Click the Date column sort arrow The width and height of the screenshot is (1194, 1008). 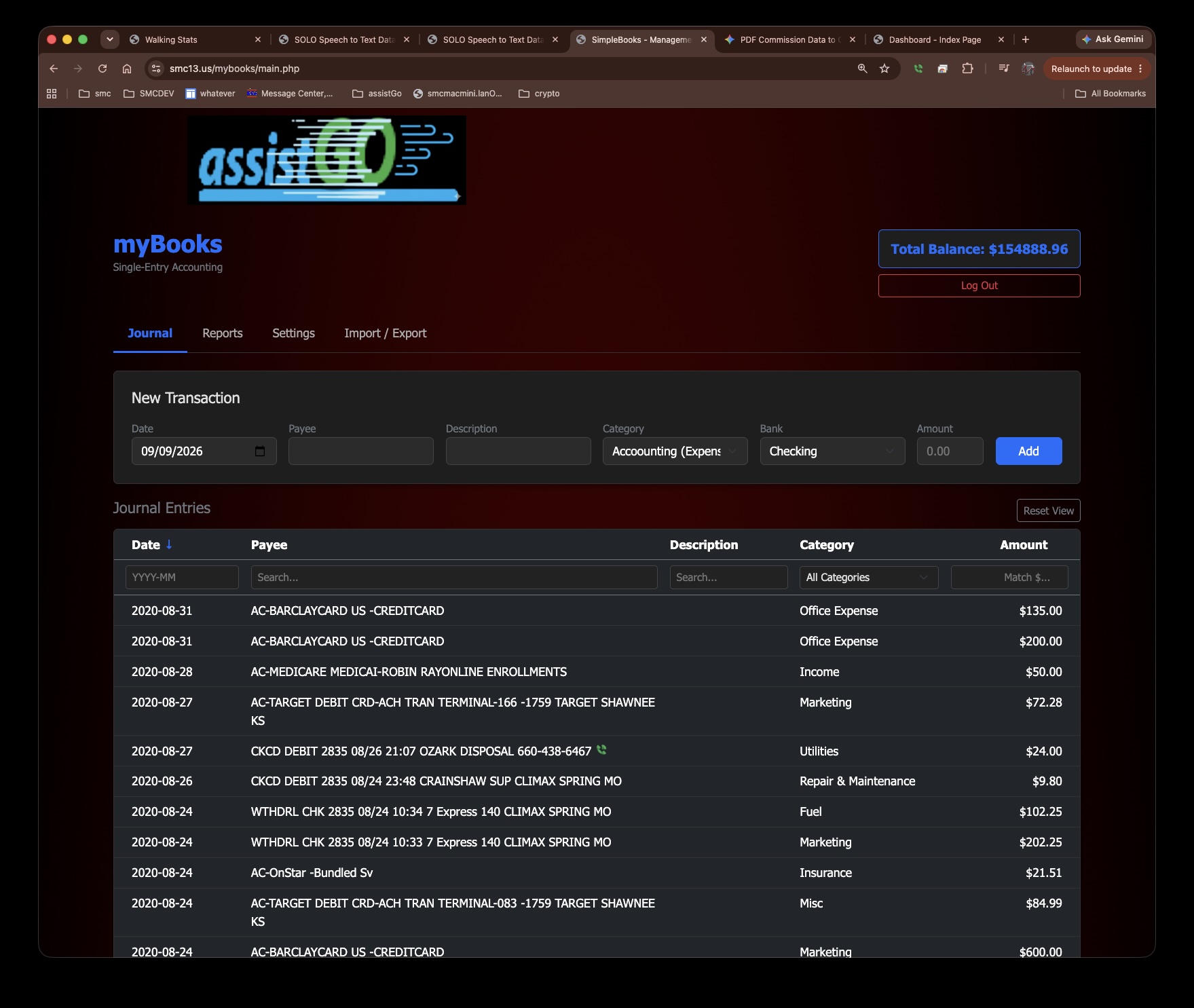click(x=169, y=544)
